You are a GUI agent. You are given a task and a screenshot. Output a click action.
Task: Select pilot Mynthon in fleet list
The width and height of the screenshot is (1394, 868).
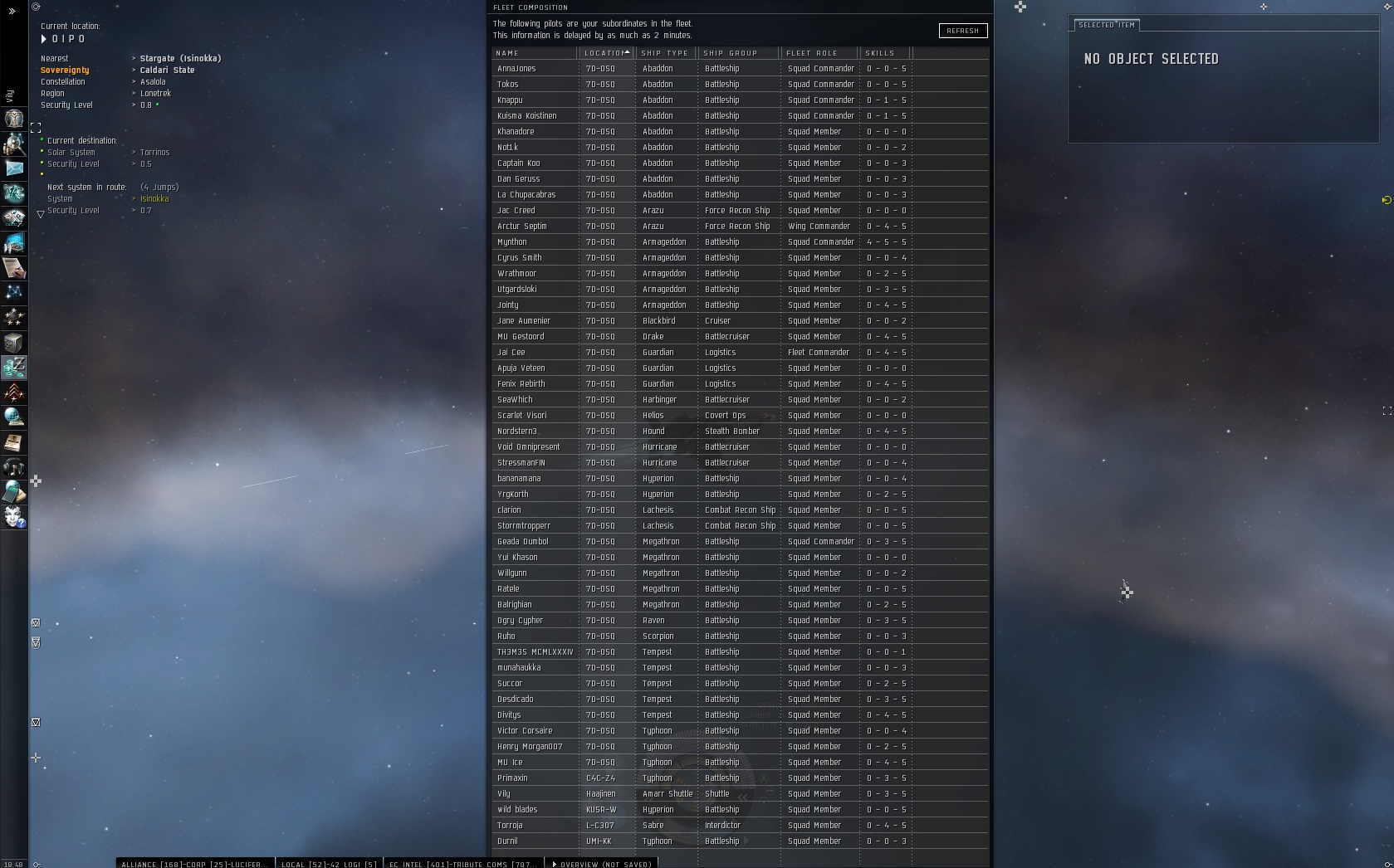740,242
